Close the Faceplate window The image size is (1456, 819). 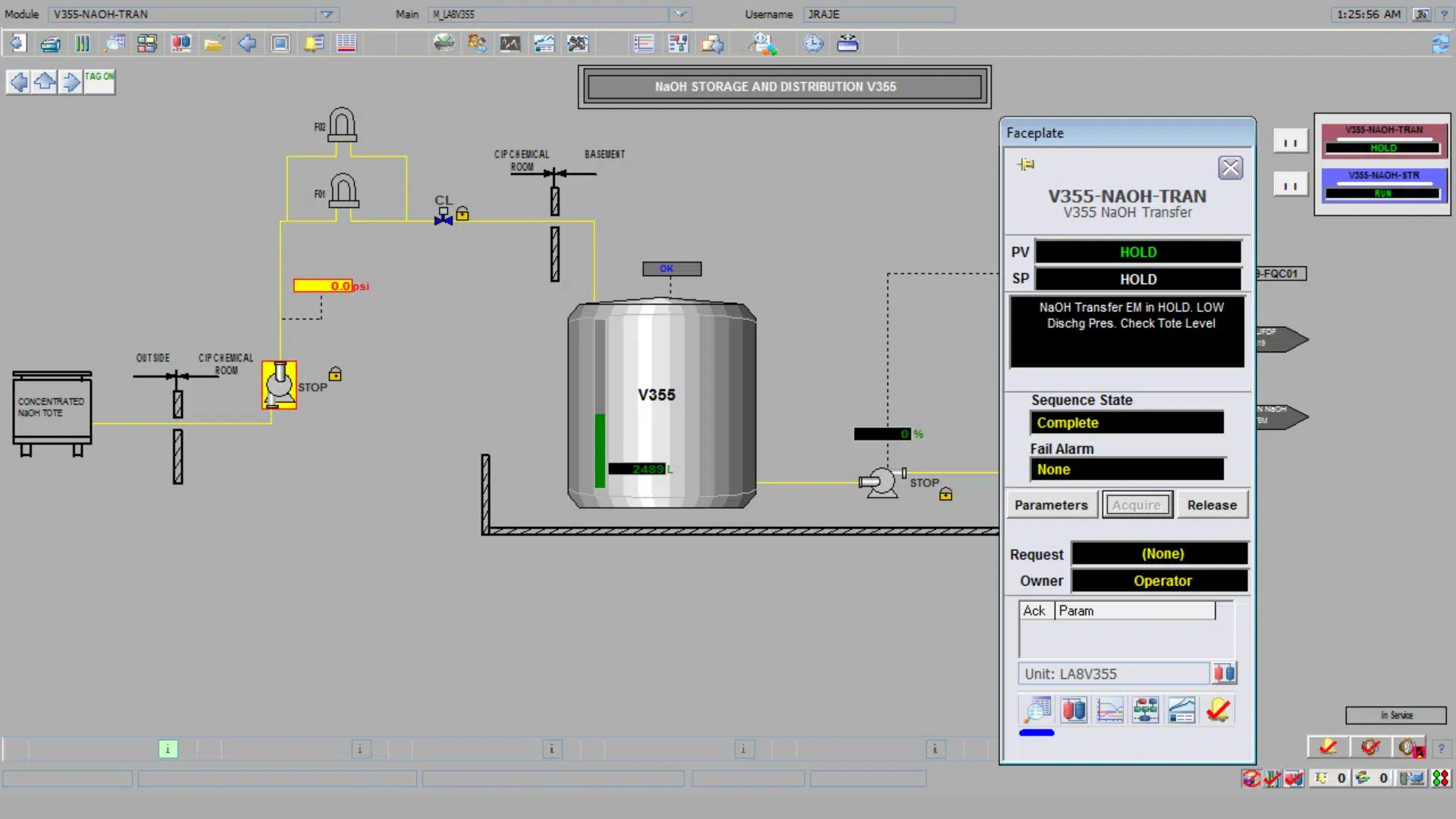1230,168
